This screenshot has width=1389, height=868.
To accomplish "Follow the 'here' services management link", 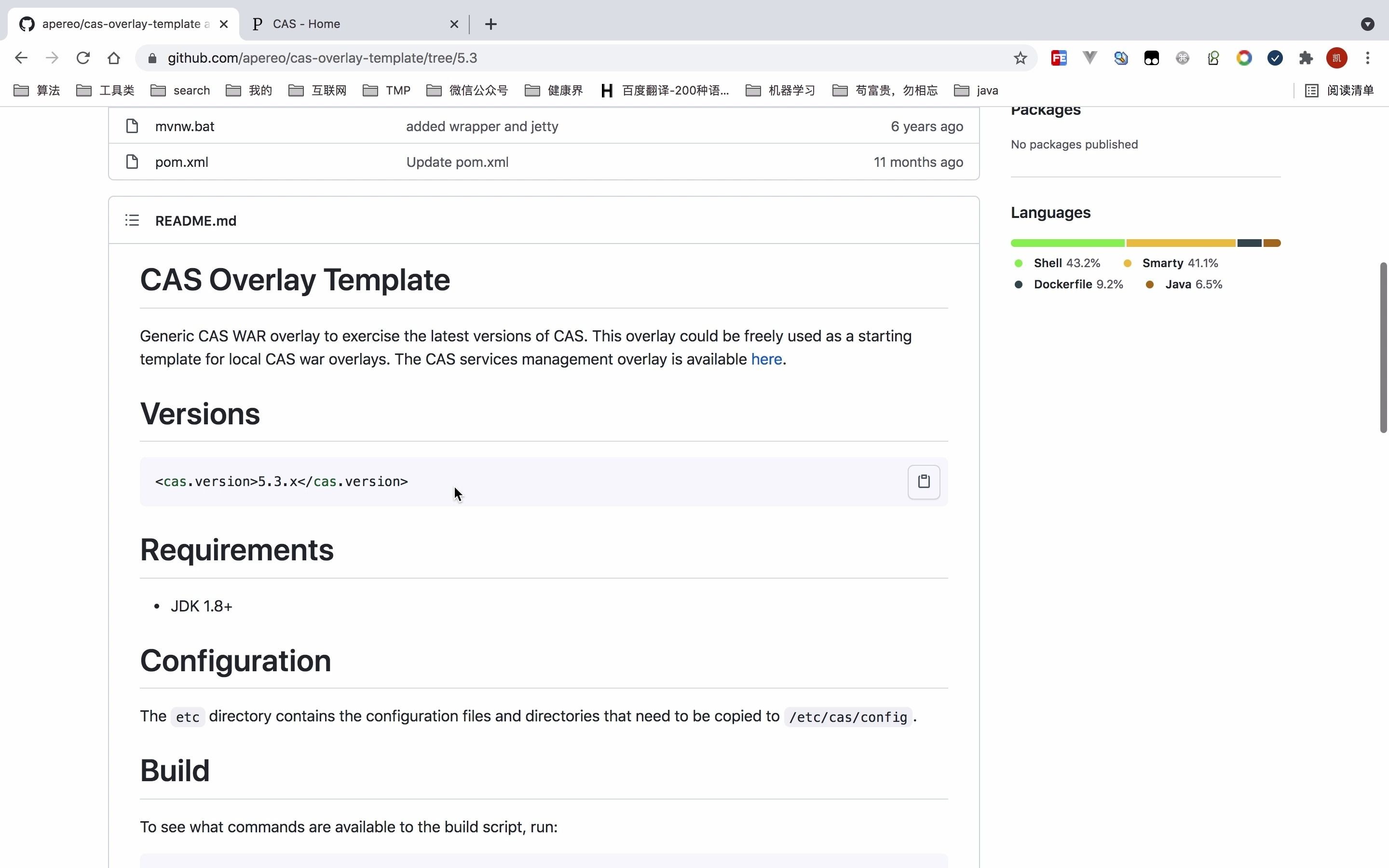I will click(x=766, y=359).
